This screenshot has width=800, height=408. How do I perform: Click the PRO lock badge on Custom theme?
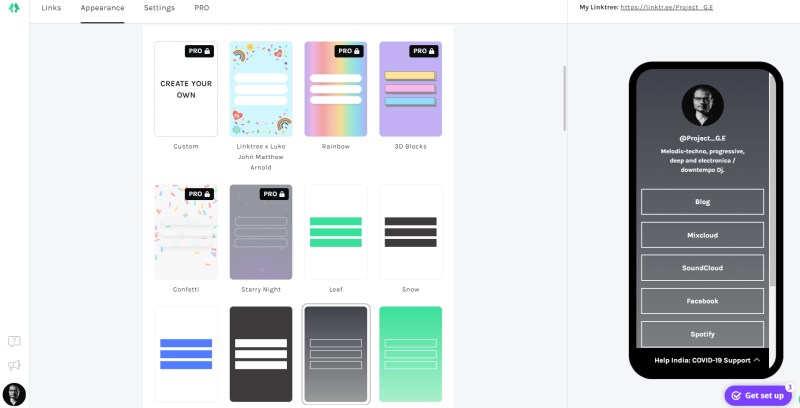(x=199, y=51)
